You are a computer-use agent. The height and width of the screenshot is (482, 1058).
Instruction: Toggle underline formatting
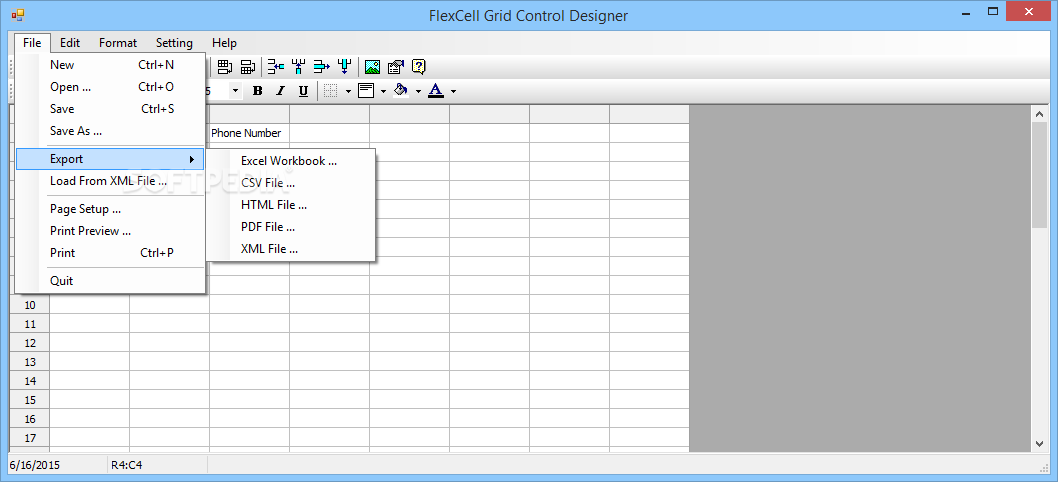304,90
